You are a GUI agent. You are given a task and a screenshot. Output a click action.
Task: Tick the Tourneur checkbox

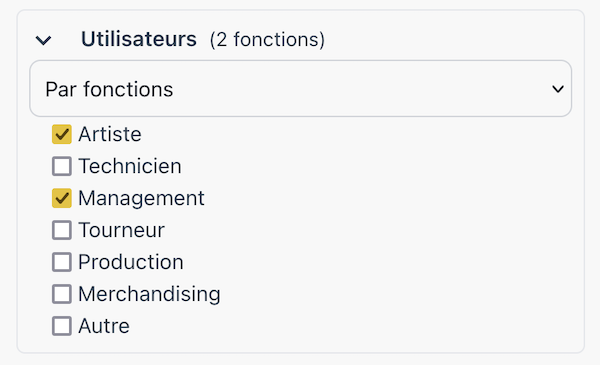62,230
